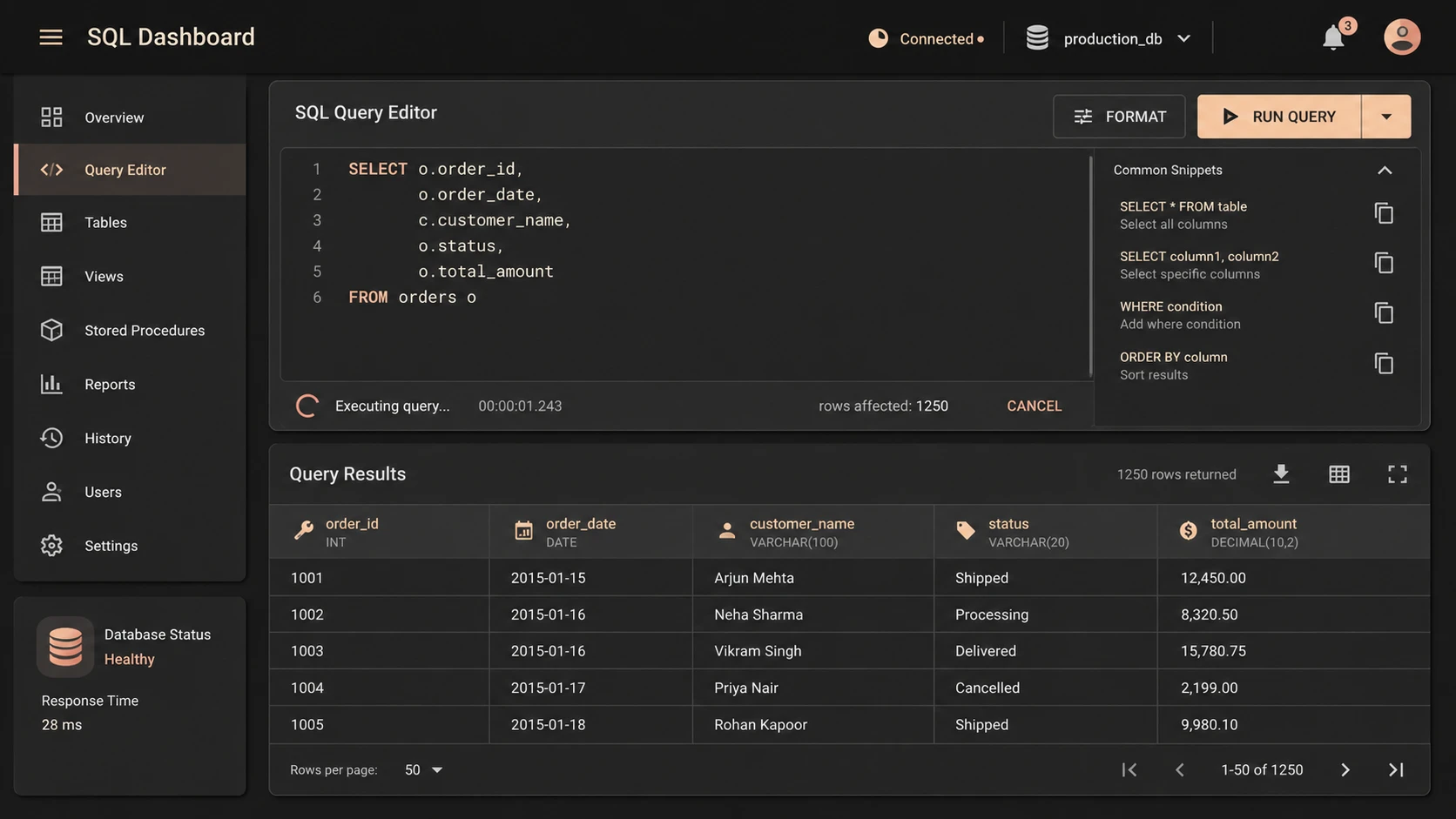Click the 28 ms response time value
1456x819 pixels.
[x=62, y=724]
